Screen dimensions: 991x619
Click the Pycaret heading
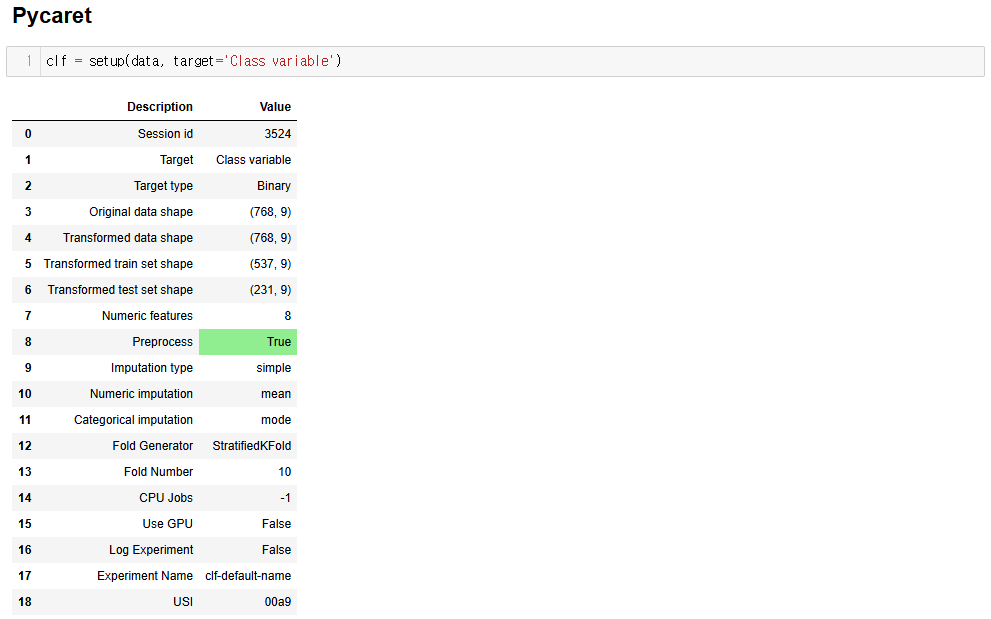[x=52, y=15]
